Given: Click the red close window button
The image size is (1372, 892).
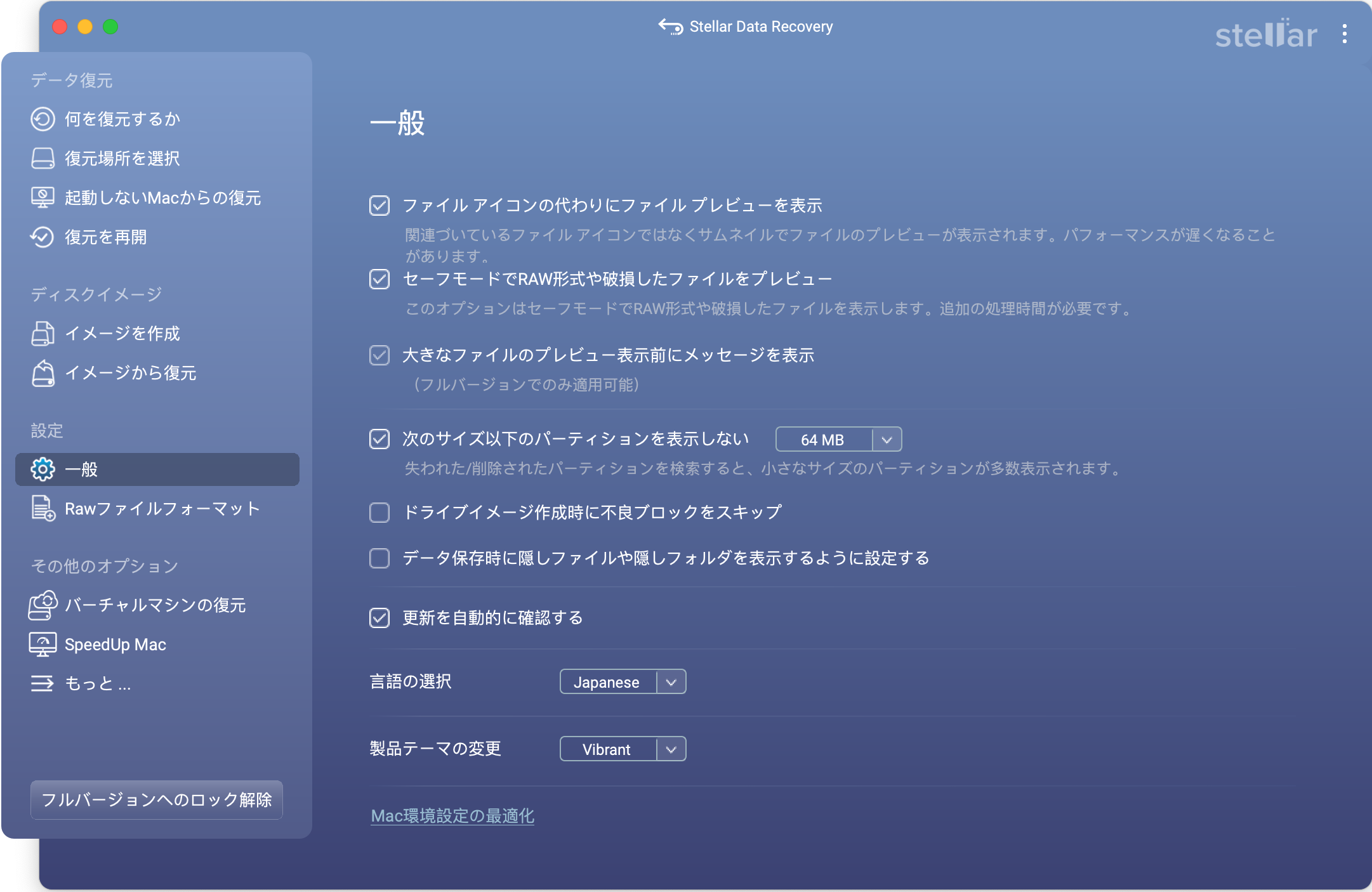Looking at the screenshot, I should pos(60,27).
